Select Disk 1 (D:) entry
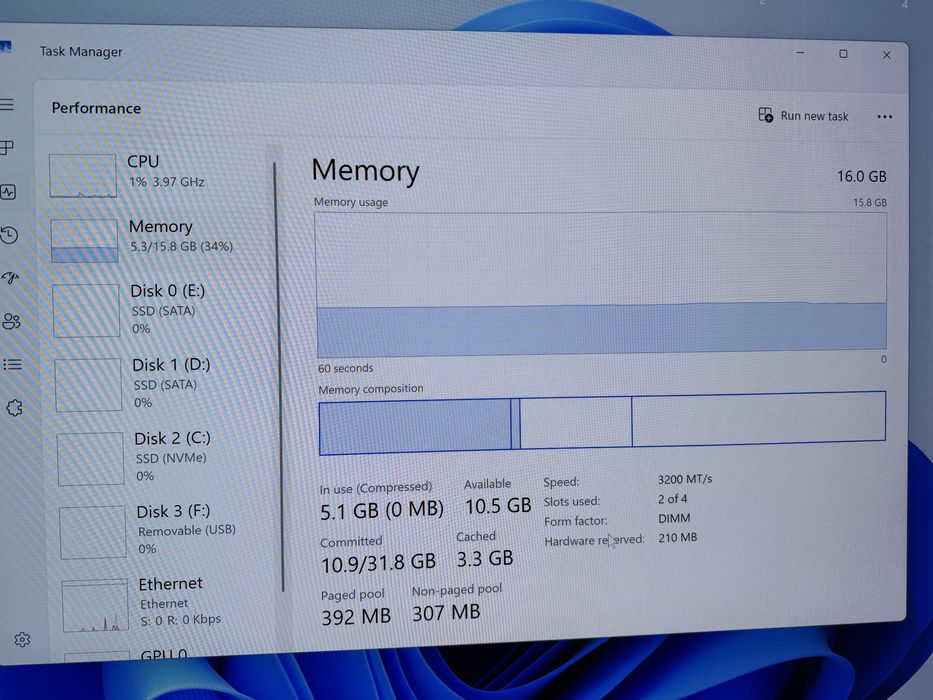Image resolution: width=933 pixels, height=700 pixels. click(x=163, y=383)
